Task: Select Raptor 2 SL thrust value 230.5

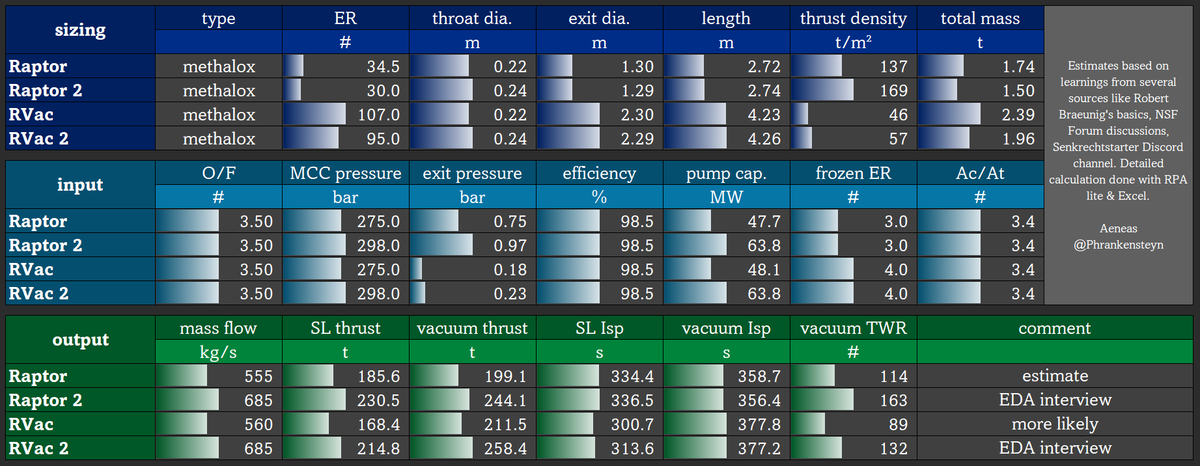Action: [x=344, y=400]
